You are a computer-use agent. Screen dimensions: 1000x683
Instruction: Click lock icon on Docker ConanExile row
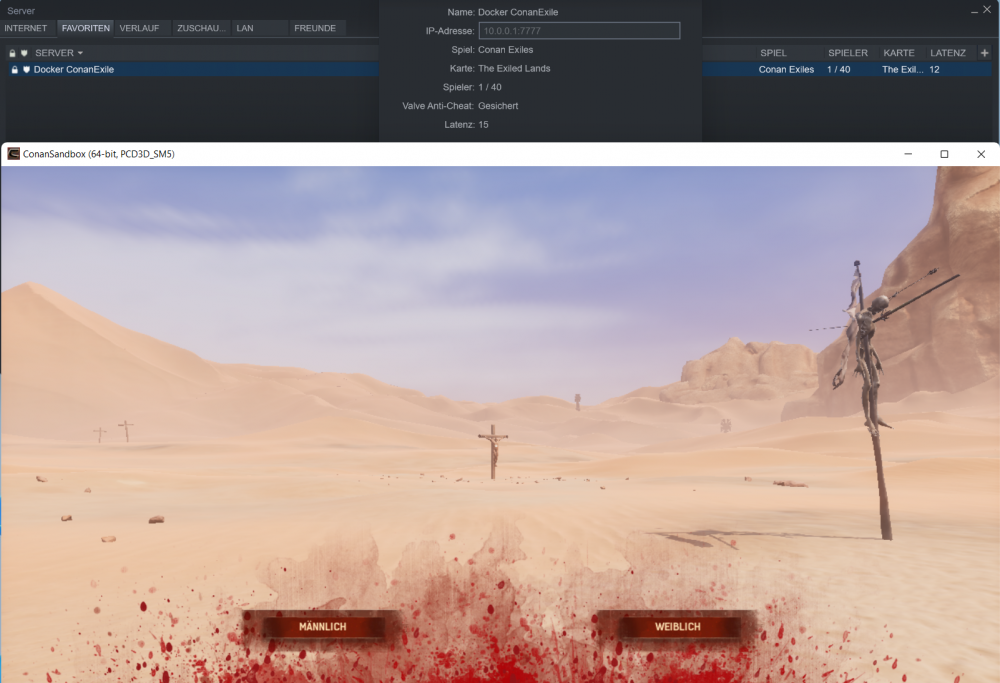pos(15,70)
